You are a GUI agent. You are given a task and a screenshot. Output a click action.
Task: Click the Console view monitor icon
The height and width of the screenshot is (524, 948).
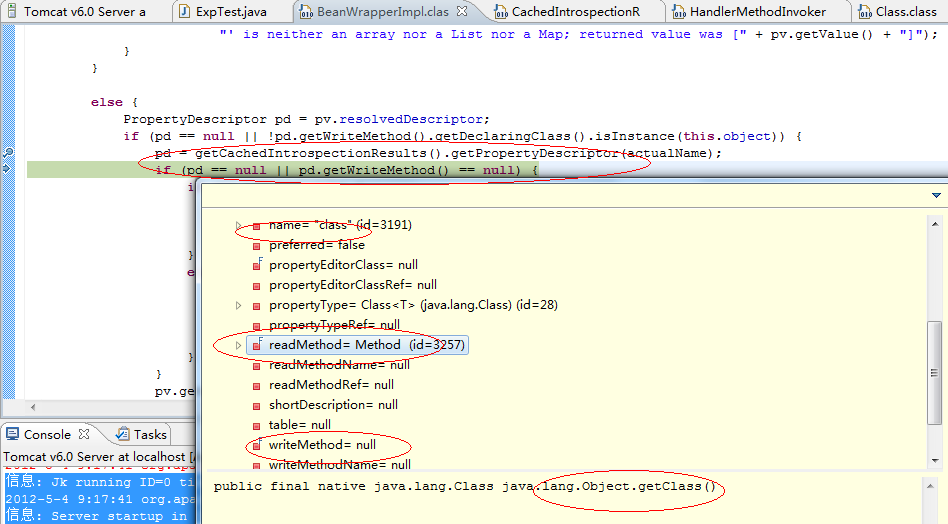[12, 434]
